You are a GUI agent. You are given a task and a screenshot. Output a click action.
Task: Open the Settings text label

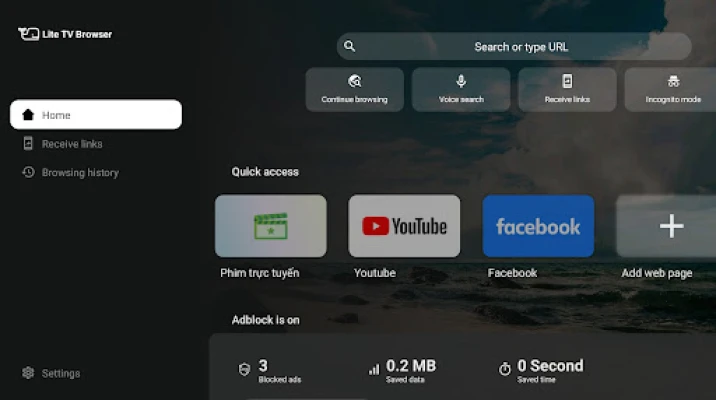(61, 373)
